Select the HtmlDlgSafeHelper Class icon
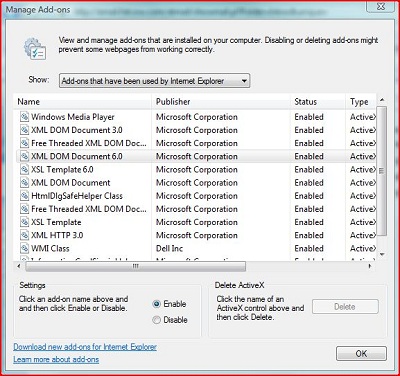 pyautogui.click(x=24, y=196)
